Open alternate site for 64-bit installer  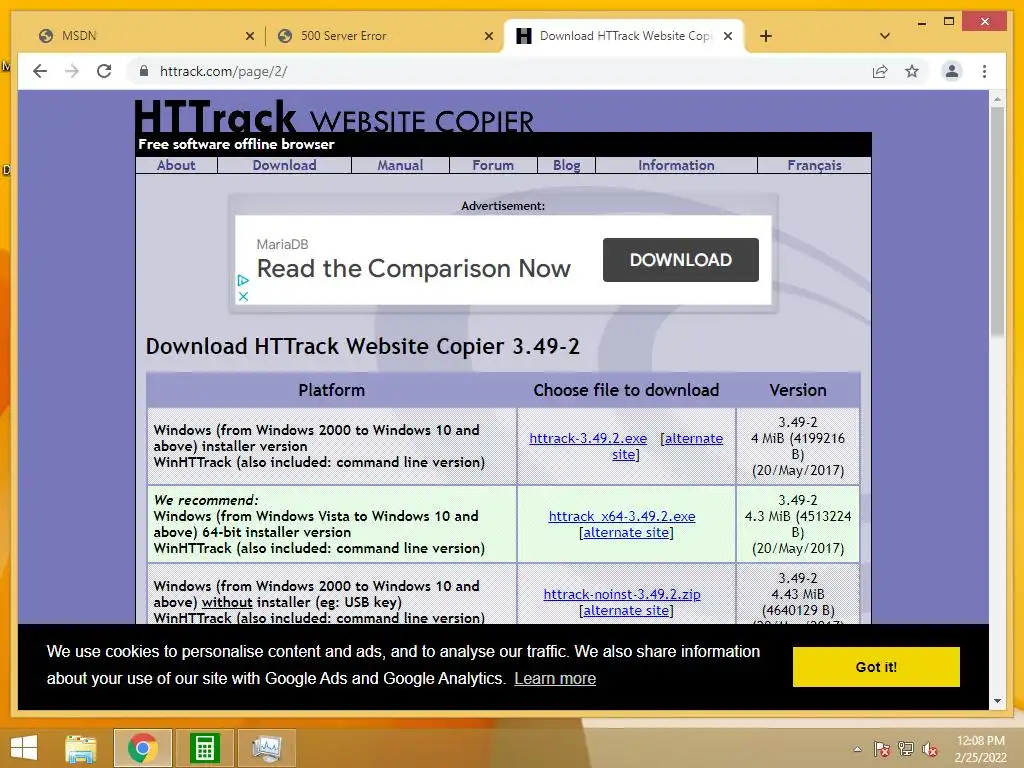click(x=626, y=532)
